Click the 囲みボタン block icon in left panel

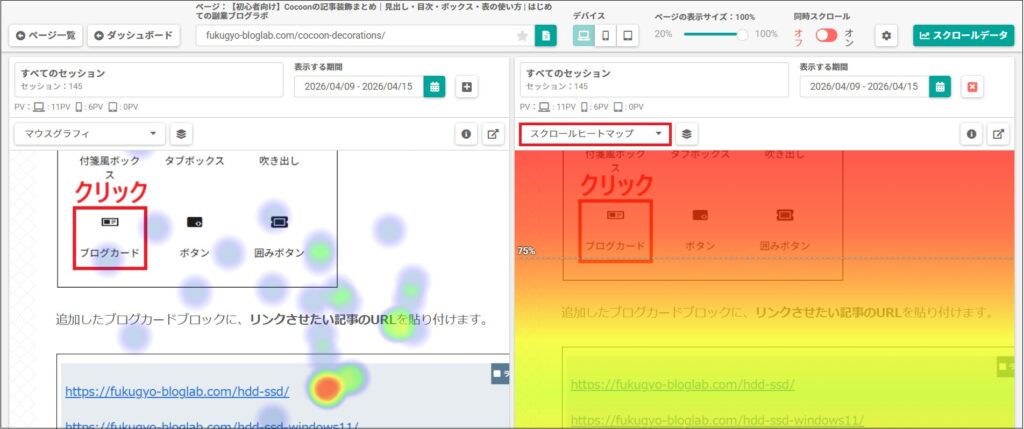(x=279, y=223)
